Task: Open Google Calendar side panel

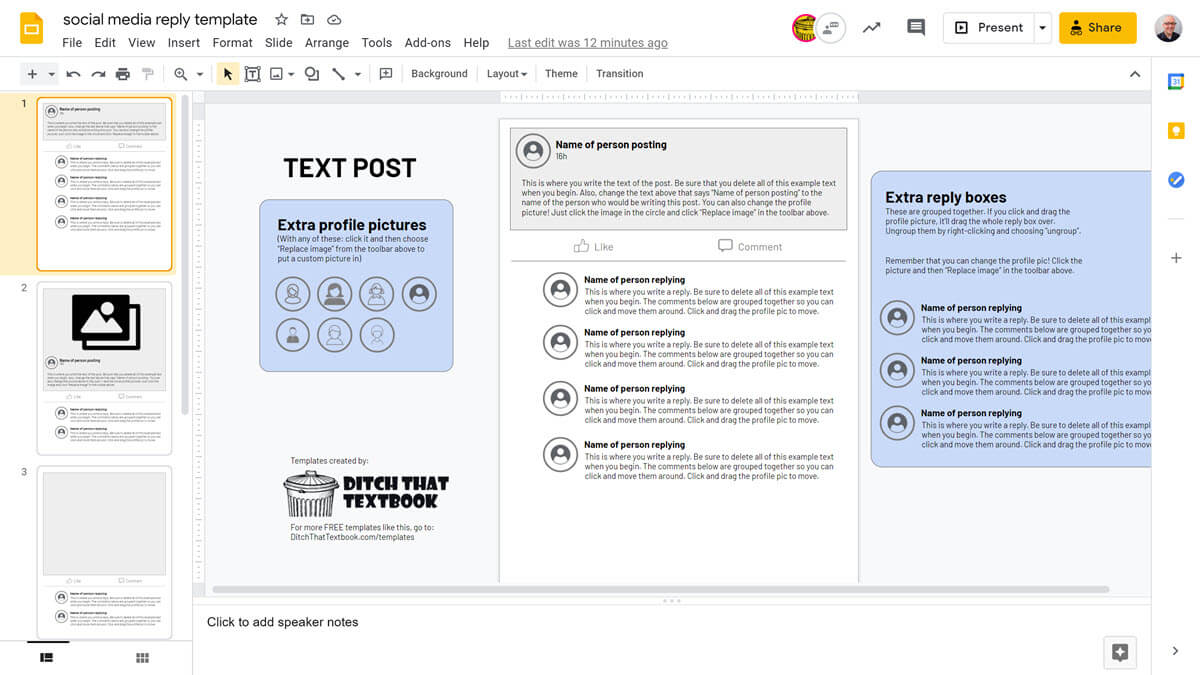Action: pyautogui.click(x=1176, y=83)
